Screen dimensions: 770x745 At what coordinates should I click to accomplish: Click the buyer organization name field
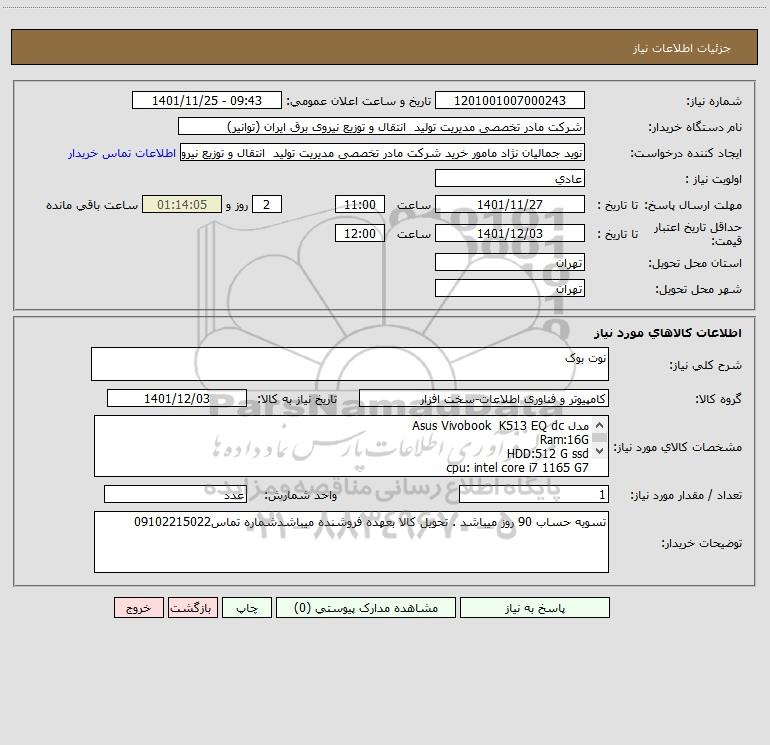tap(381, 127)
